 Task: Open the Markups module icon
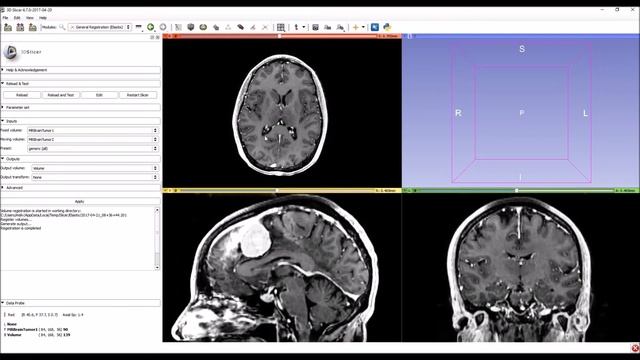228,27
